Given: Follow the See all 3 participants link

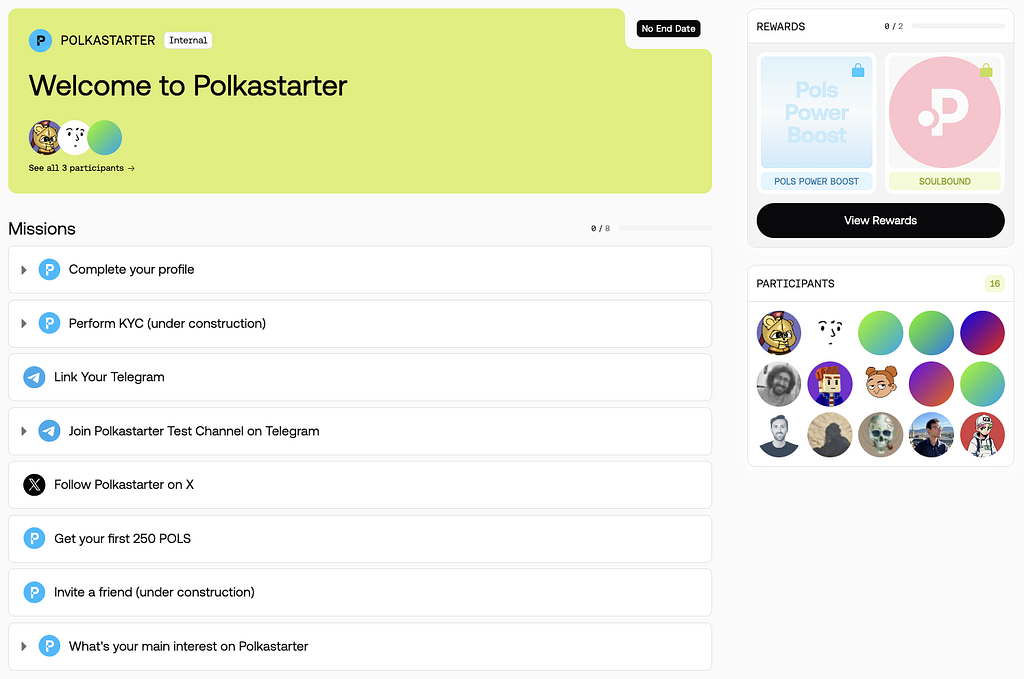Looking at the screenshot, I should click(x=82, y=168).
